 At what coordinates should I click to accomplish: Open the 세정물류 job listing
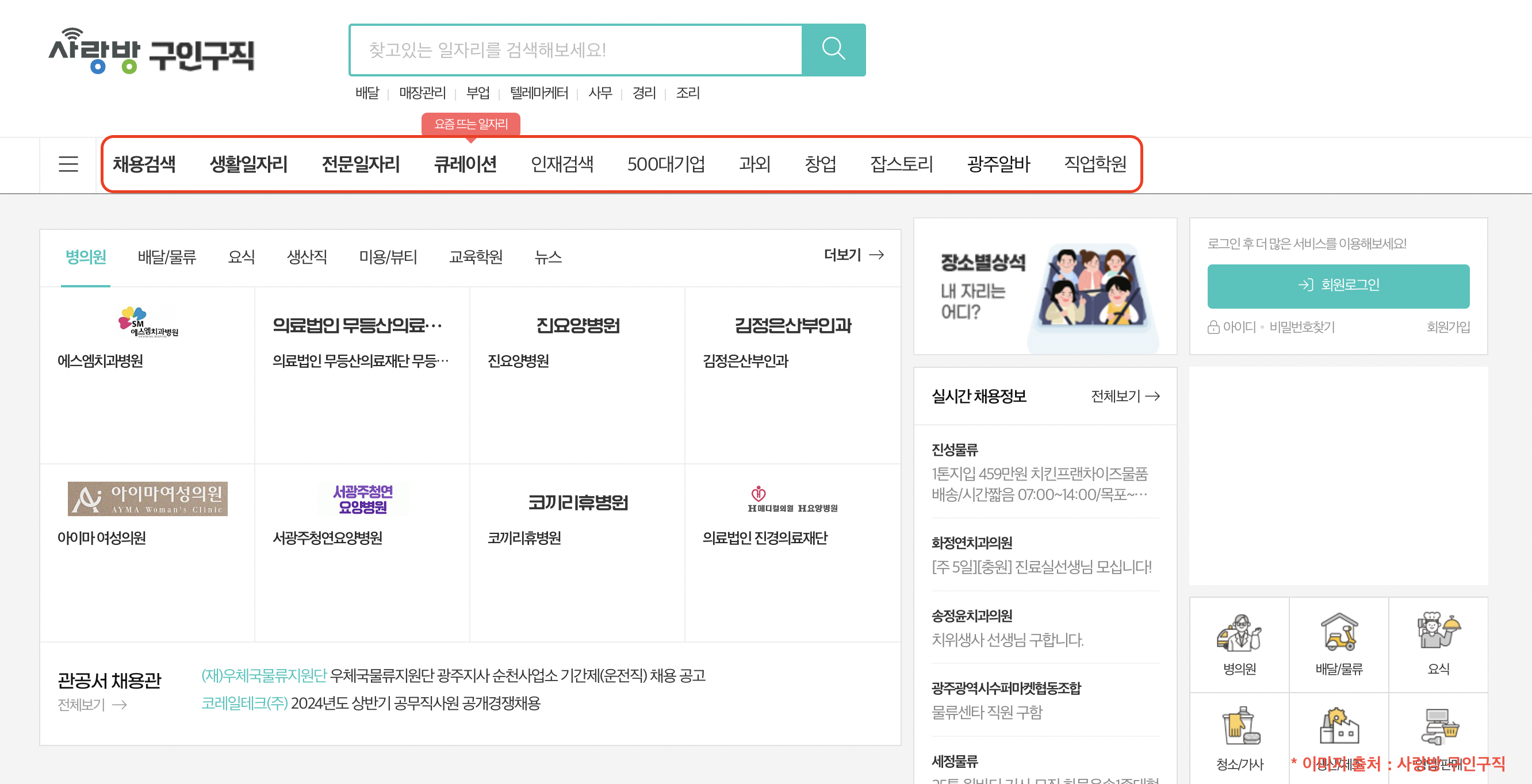coord(1044,769)
